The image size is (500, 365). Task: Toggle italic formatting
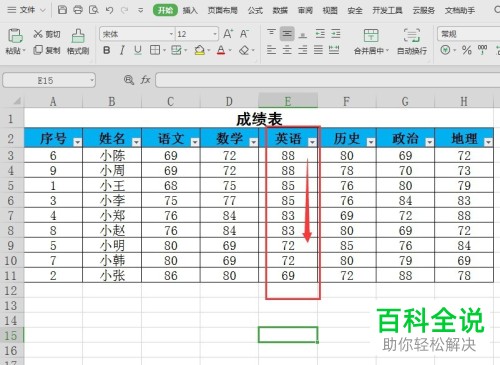[122, 50]
